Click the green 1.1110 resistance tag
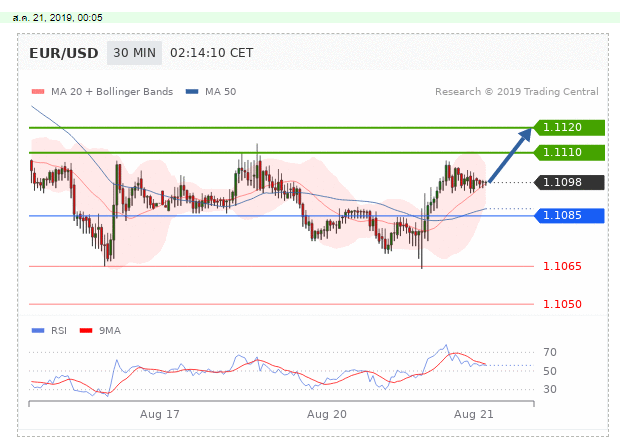 point(569,152)
